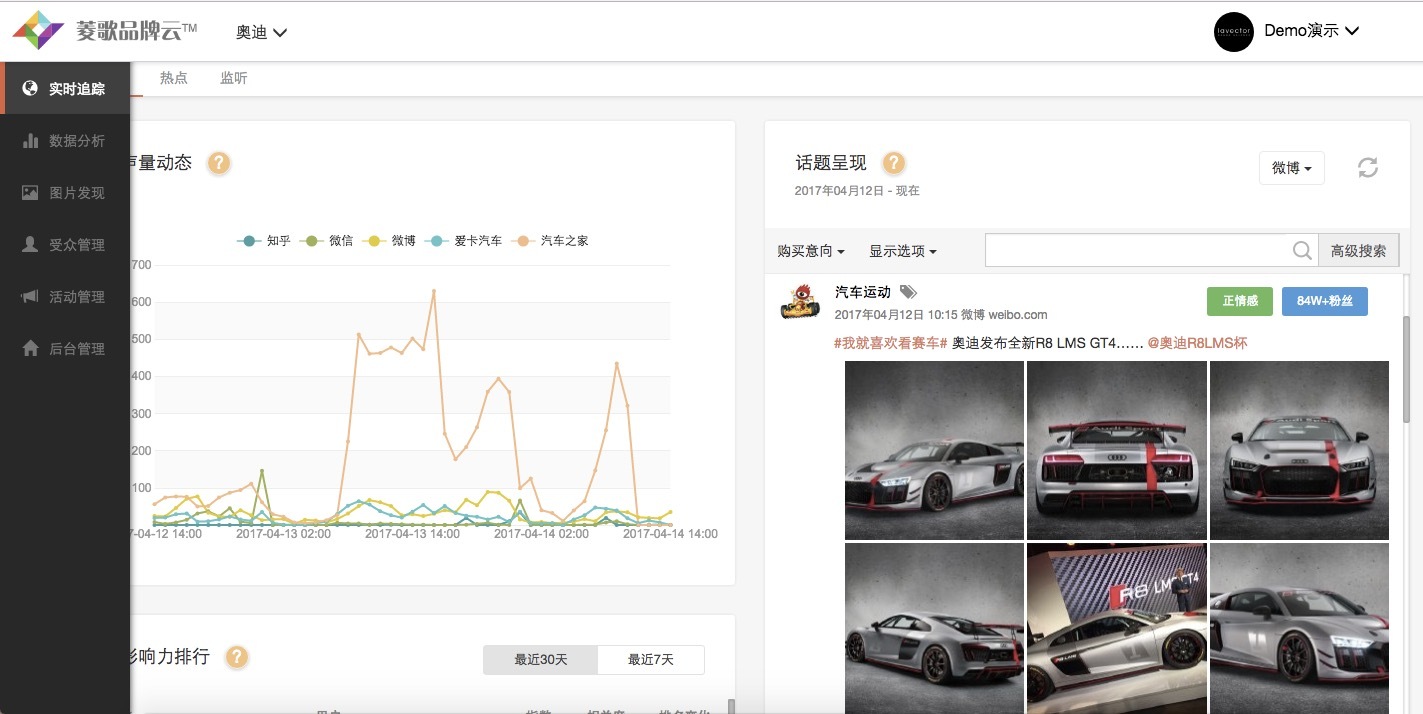Expand the 奥迪 brand dropdown
The image size is (1423, 714).
261,32
